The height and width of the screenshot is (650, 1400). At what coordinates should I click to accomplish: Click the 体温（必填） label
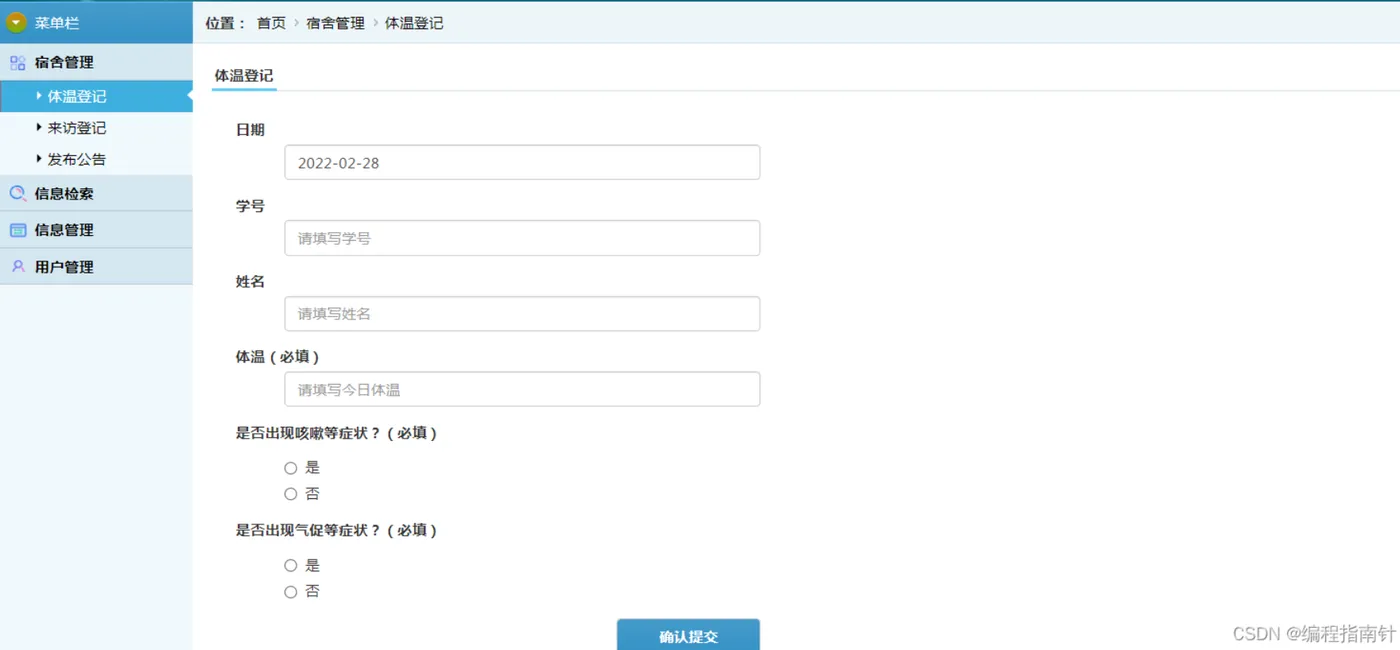tap(277, 357)
